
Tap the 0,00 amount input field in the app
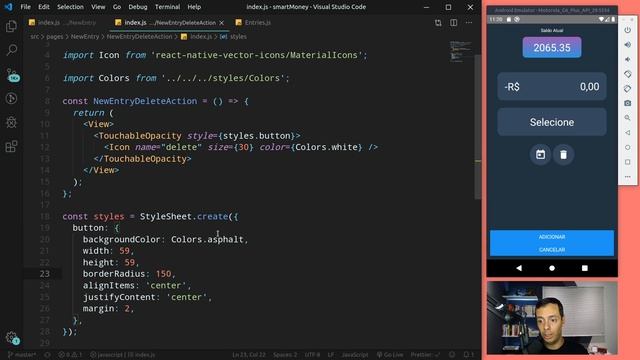coord(552,87)
